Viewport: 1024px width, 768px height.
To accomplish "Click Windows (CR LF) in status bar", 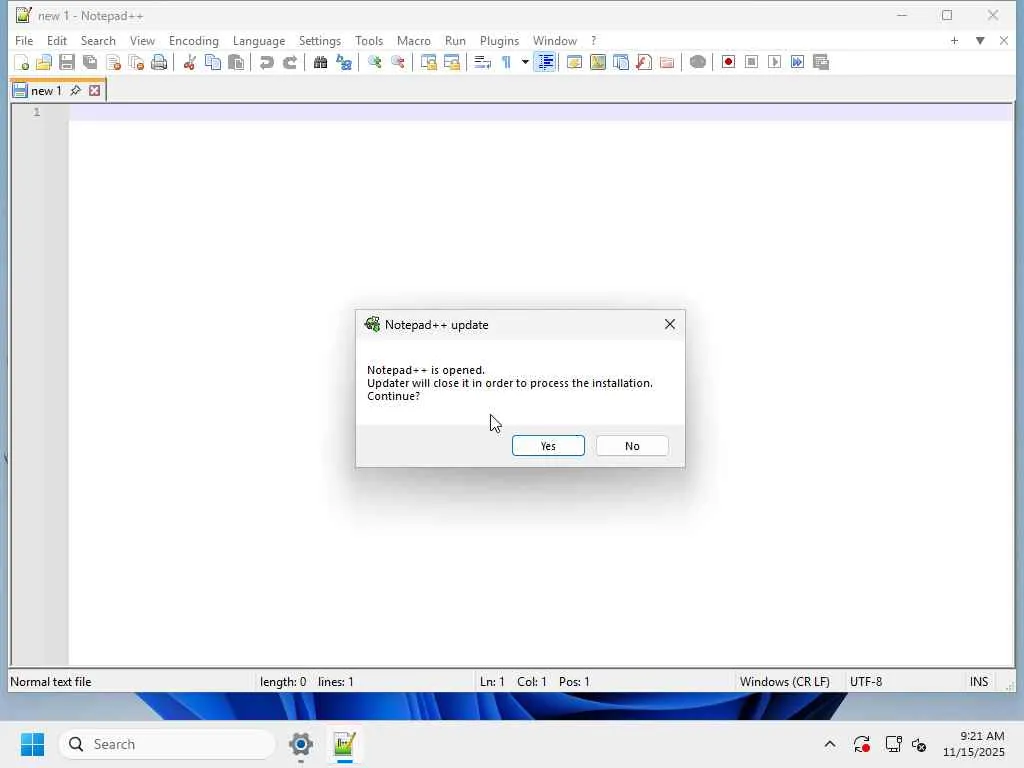I will [784, 682].
